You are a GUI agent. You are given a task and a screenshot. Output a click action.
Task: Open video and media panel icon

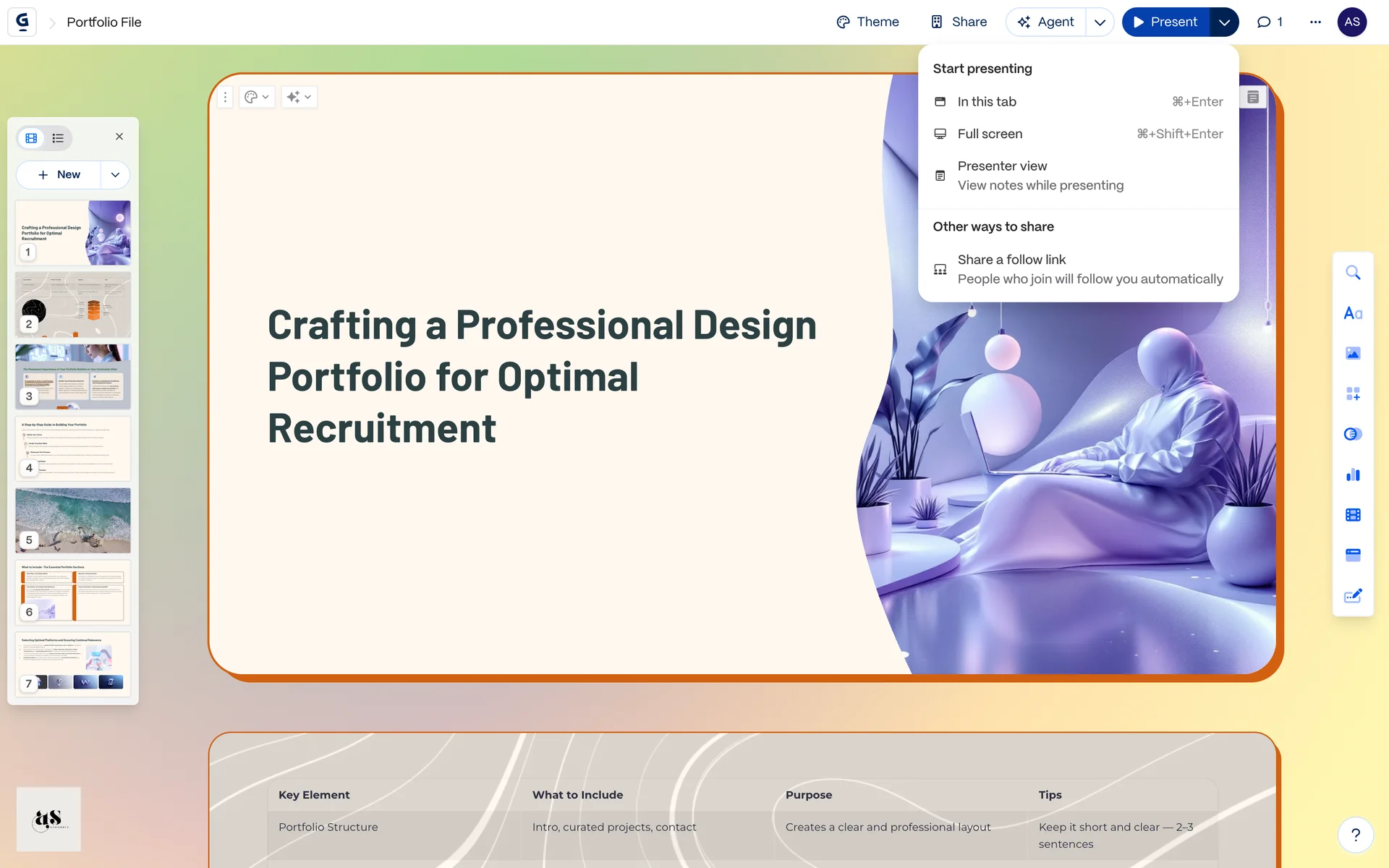point(1353,515)
